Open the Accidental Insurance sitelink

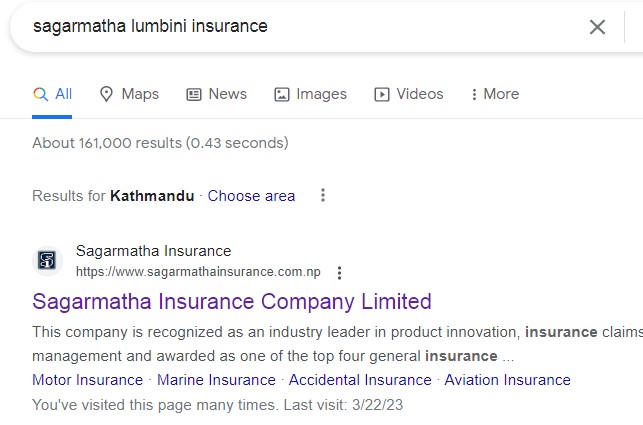[x=360, y=380]
